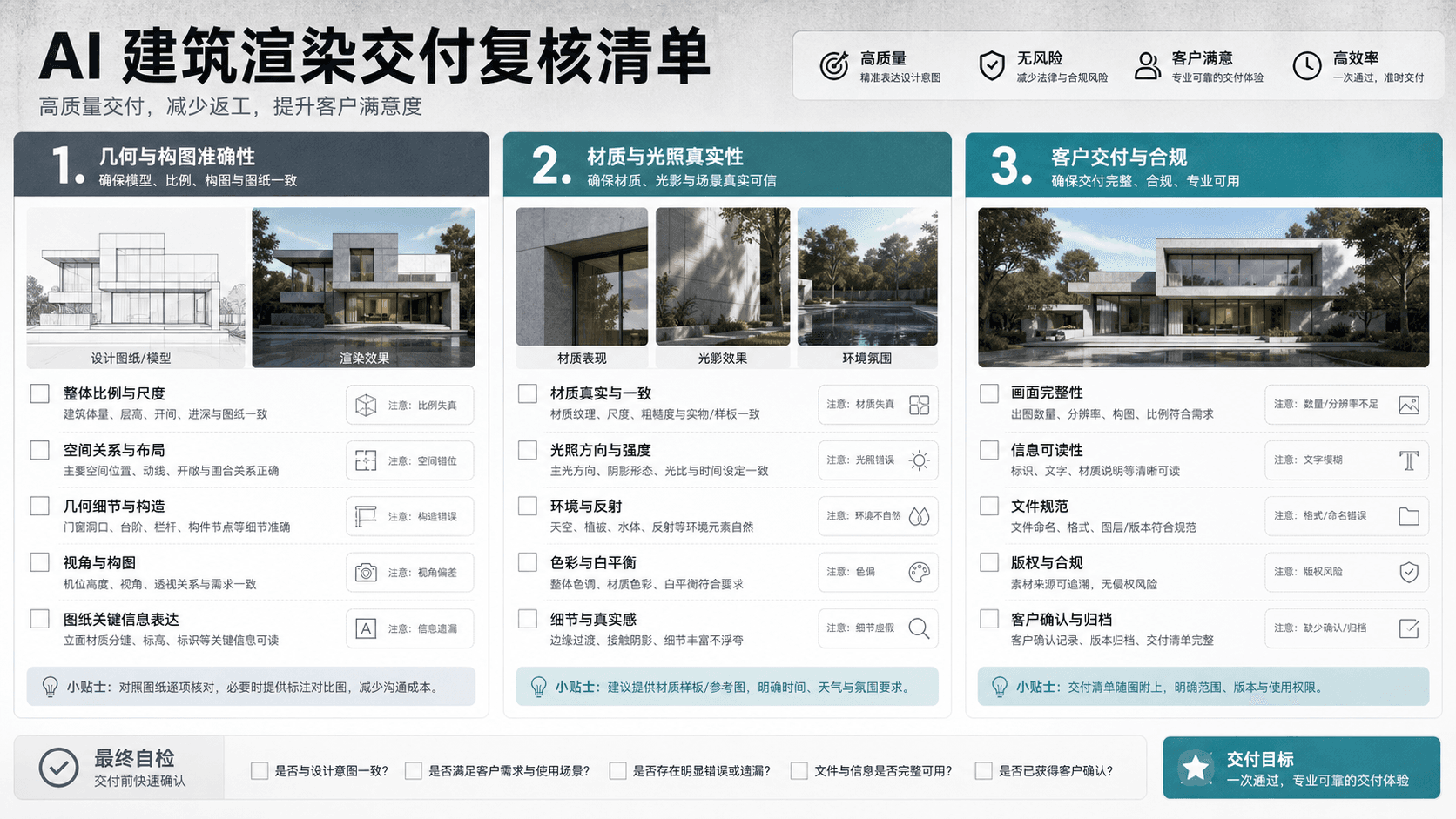
Task: Click the 环境不自然 droplet icon
Action: coord(919,516)
